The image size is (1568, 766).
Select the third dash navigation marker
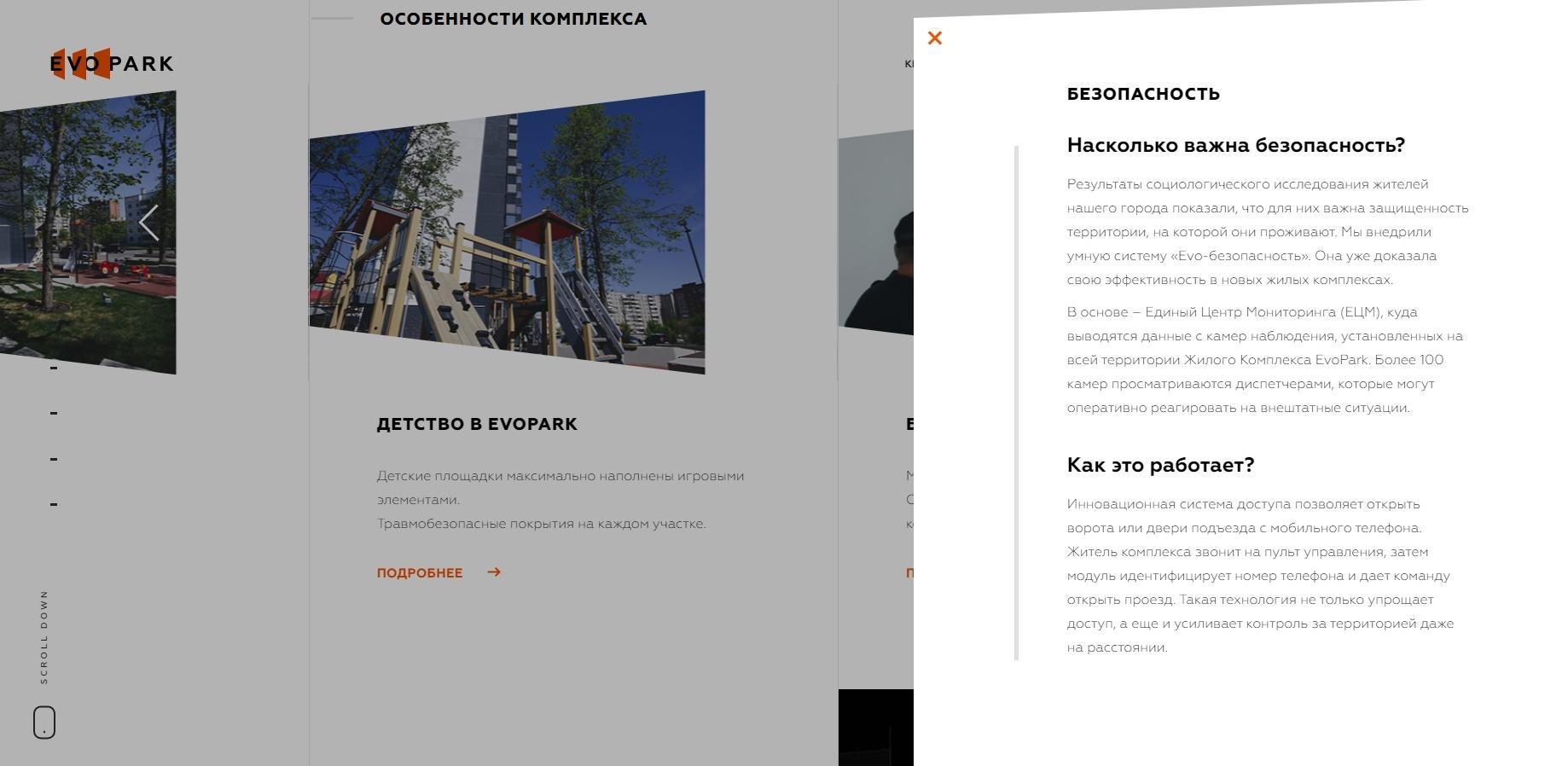(54, 459)
